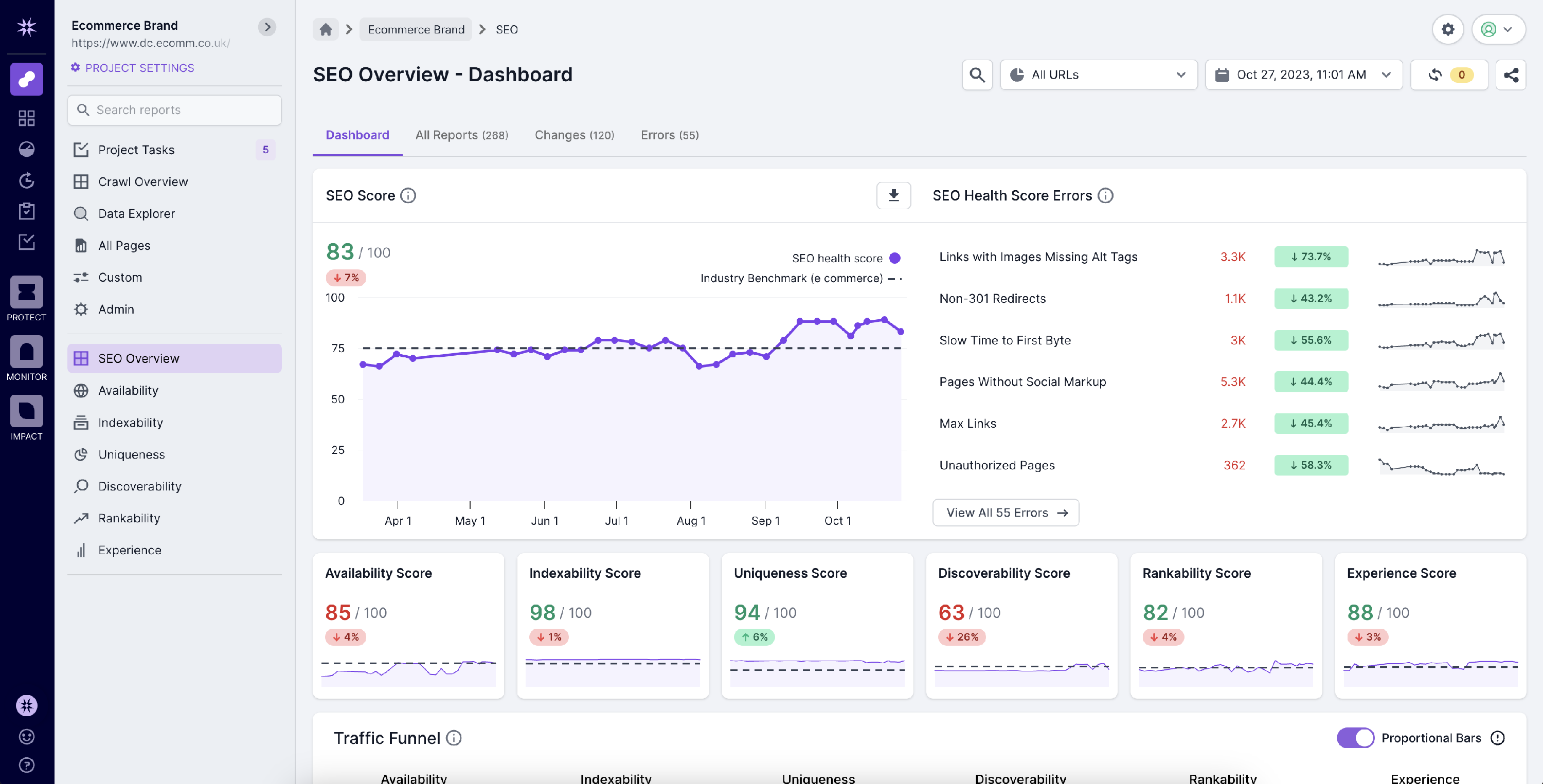This screenshot has height=784, width=1543.
Task: Open the All URLs segment dropdown
Action: coord(1099,75)
